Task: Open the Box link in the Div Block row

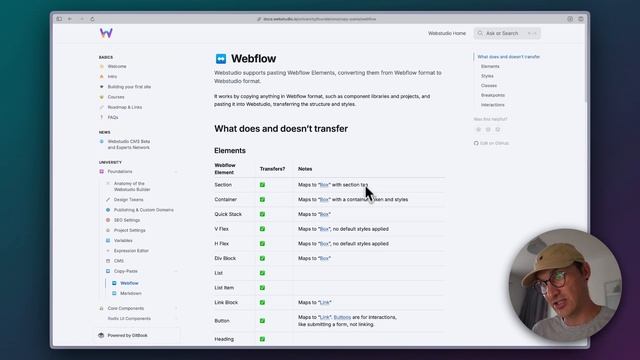Action: click(324, 258)
